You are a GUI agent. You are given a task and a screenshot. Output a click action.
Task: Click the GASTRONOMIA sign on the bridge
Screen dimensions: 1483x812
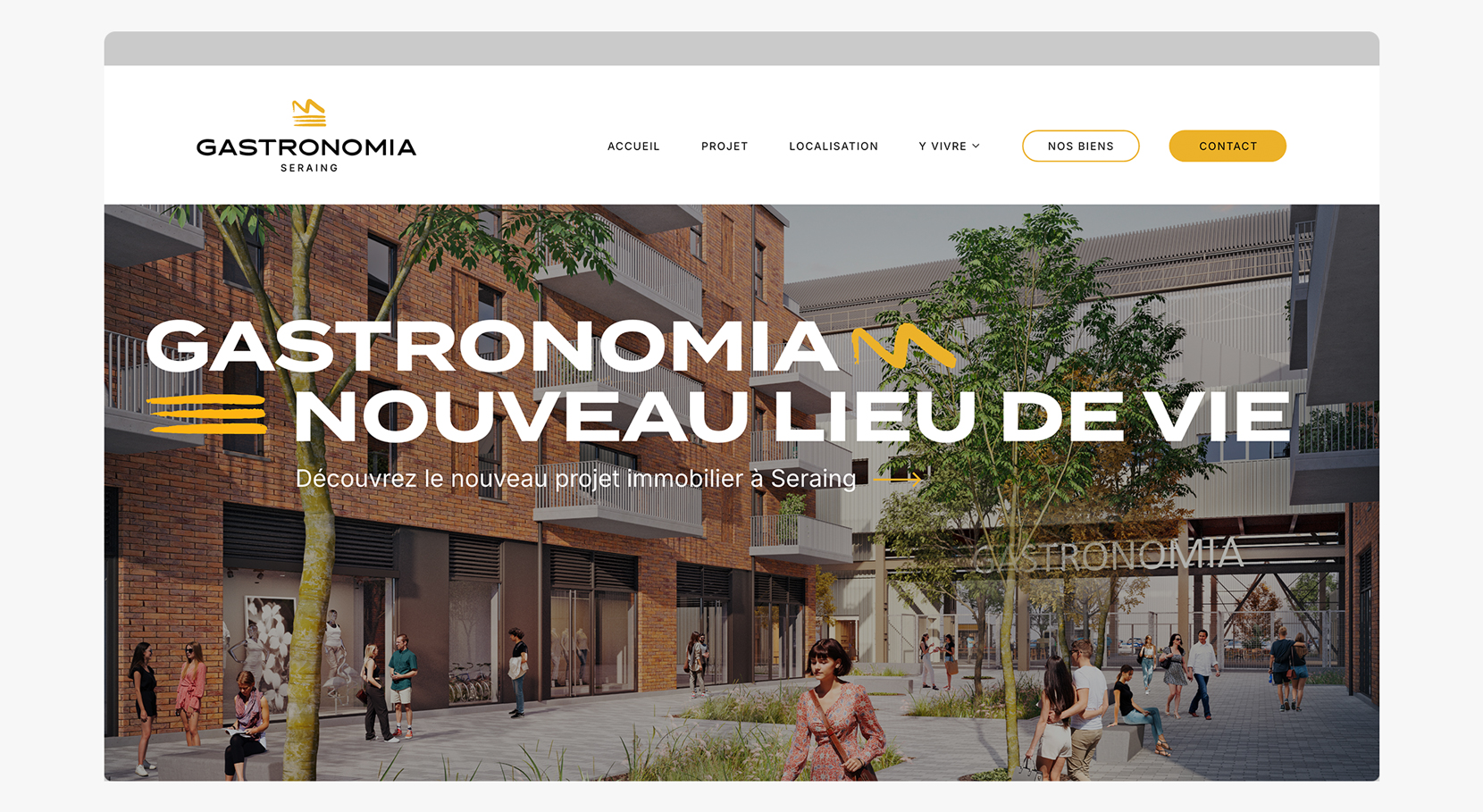point(1108,556)
